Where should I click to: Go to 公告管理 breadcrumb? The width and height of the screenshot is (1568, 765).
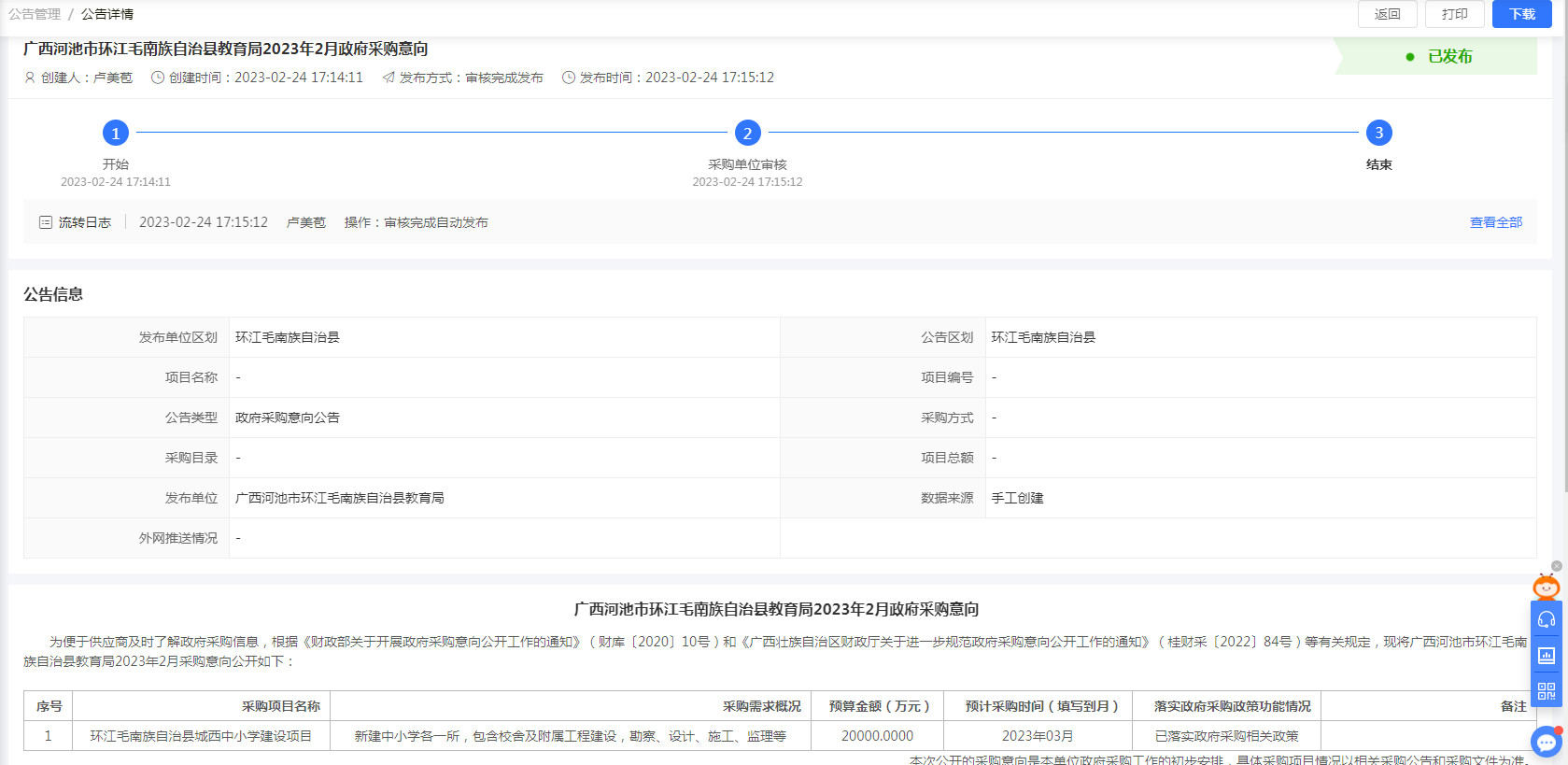[x=35, y=14]
